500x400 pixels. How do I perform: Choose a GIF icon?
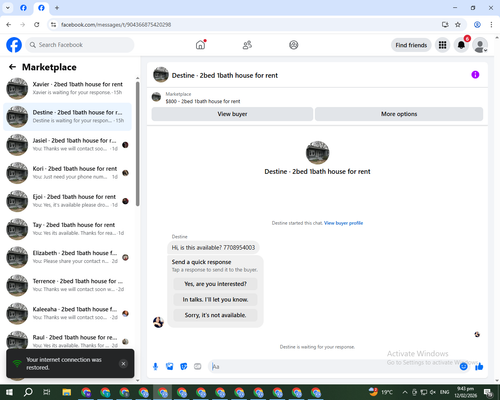click(x=198, y=367)
